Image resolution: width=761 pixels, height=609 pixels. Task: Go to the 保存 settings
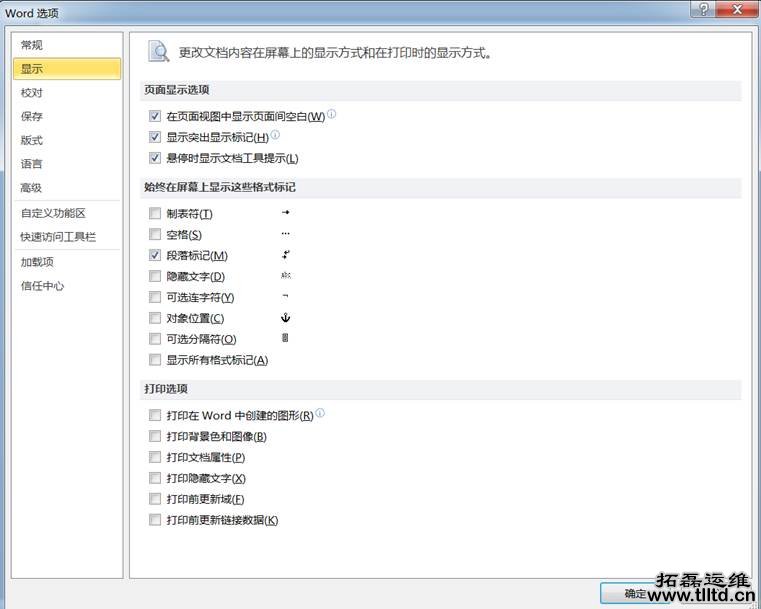click(x=67, y=116)
